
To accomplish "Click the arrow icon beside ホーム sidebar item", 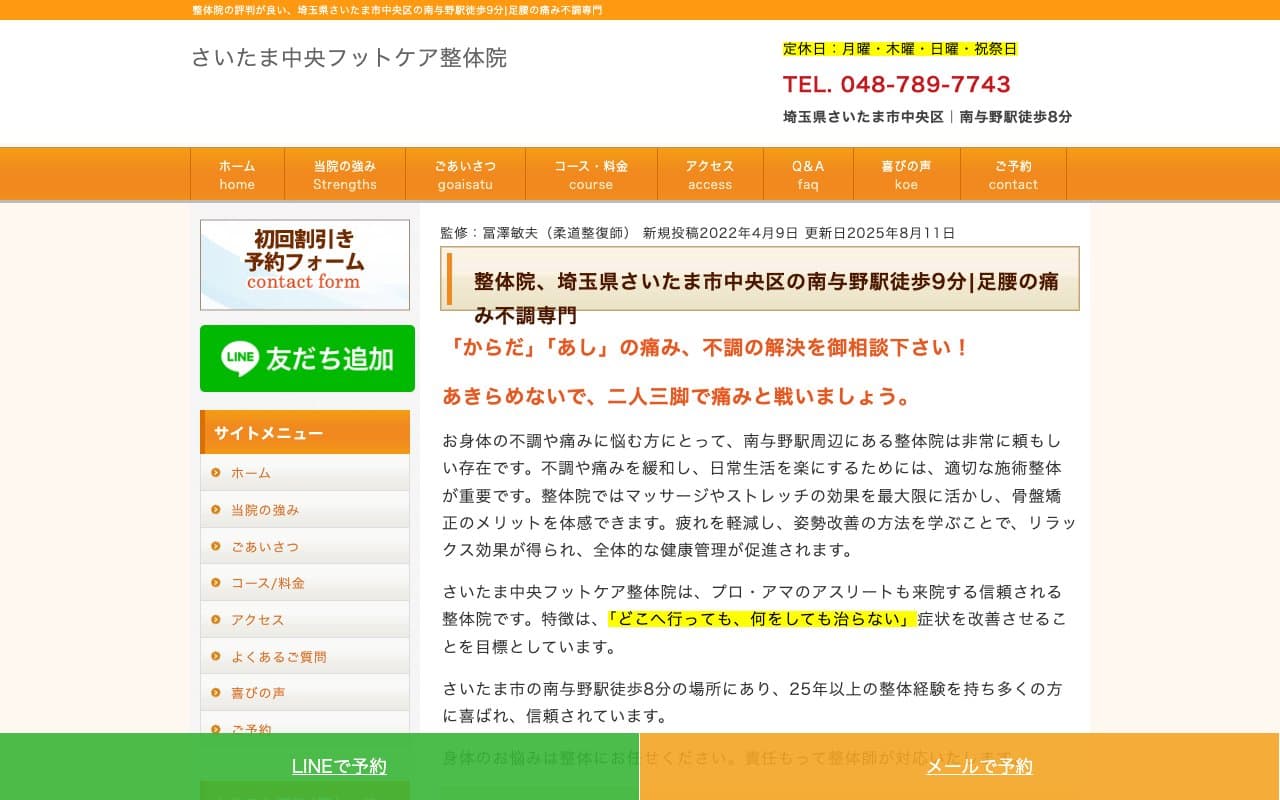I will tap(218, 473).
